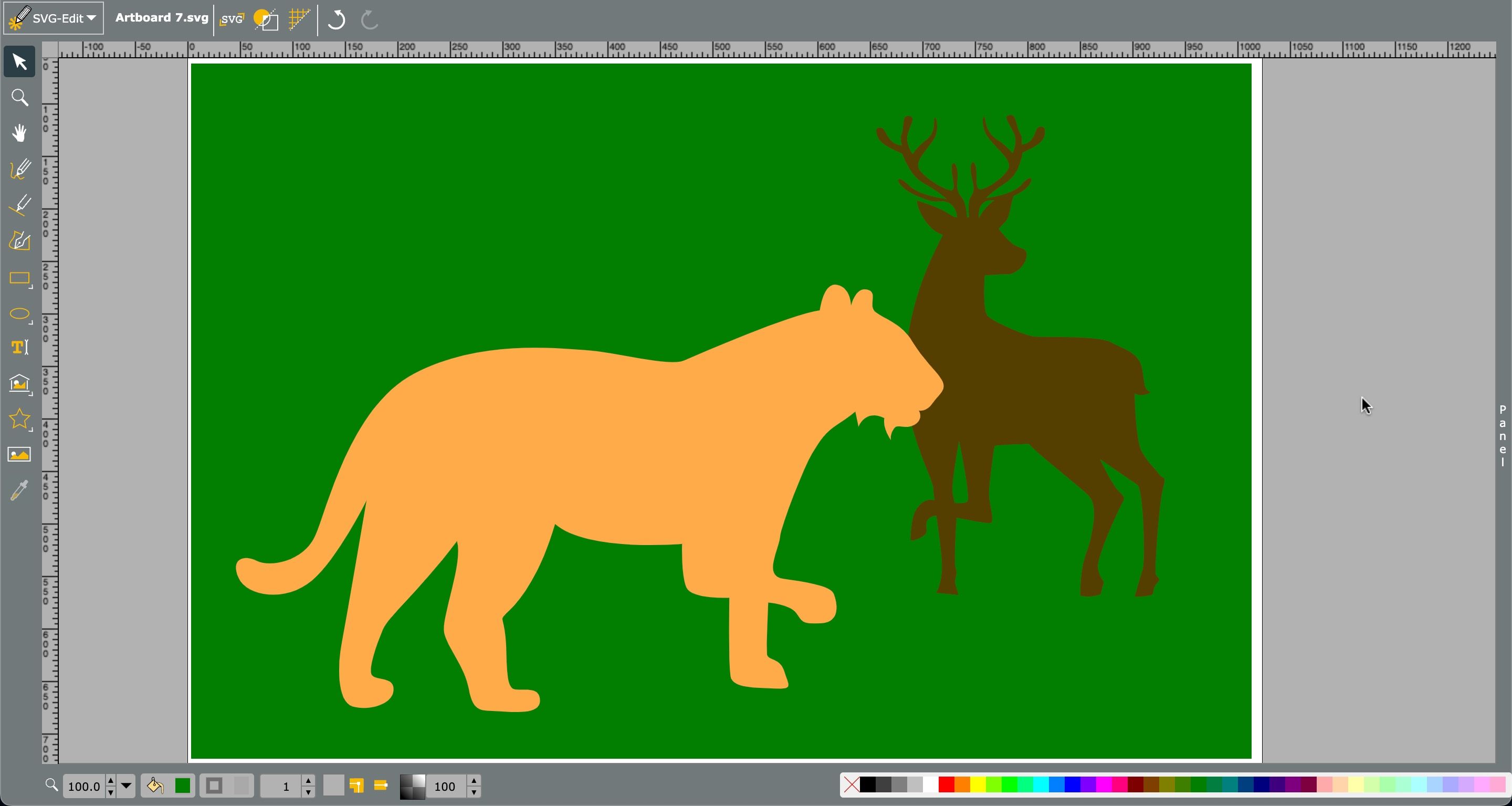Viewport: 1512px width, 806px height.
Task: Select the Zoom tool in sidebar
Action: [x=19, y=98]
